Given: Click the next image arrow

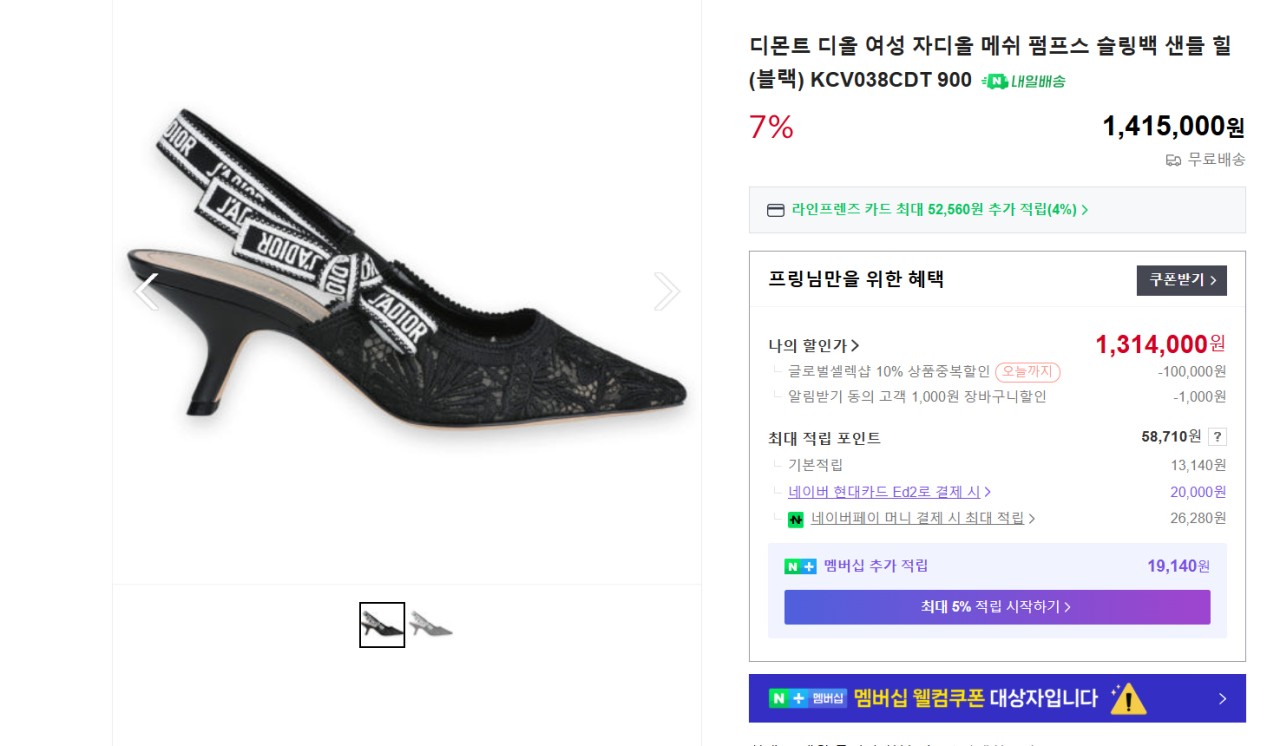Looking at the screenshot, I should click(x=666, y=291).
